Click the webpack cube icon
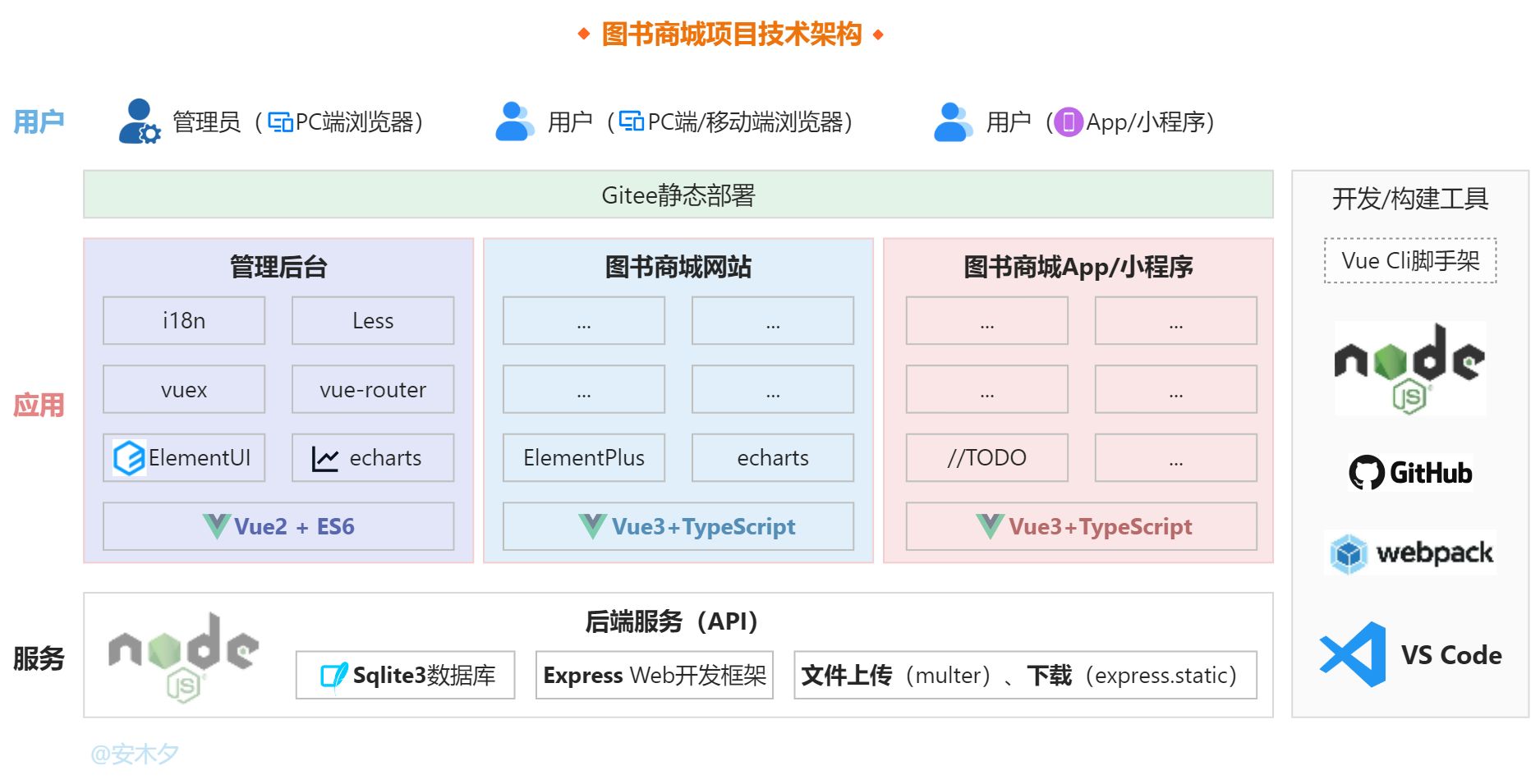The image size is (1540, 784). 1347,552
